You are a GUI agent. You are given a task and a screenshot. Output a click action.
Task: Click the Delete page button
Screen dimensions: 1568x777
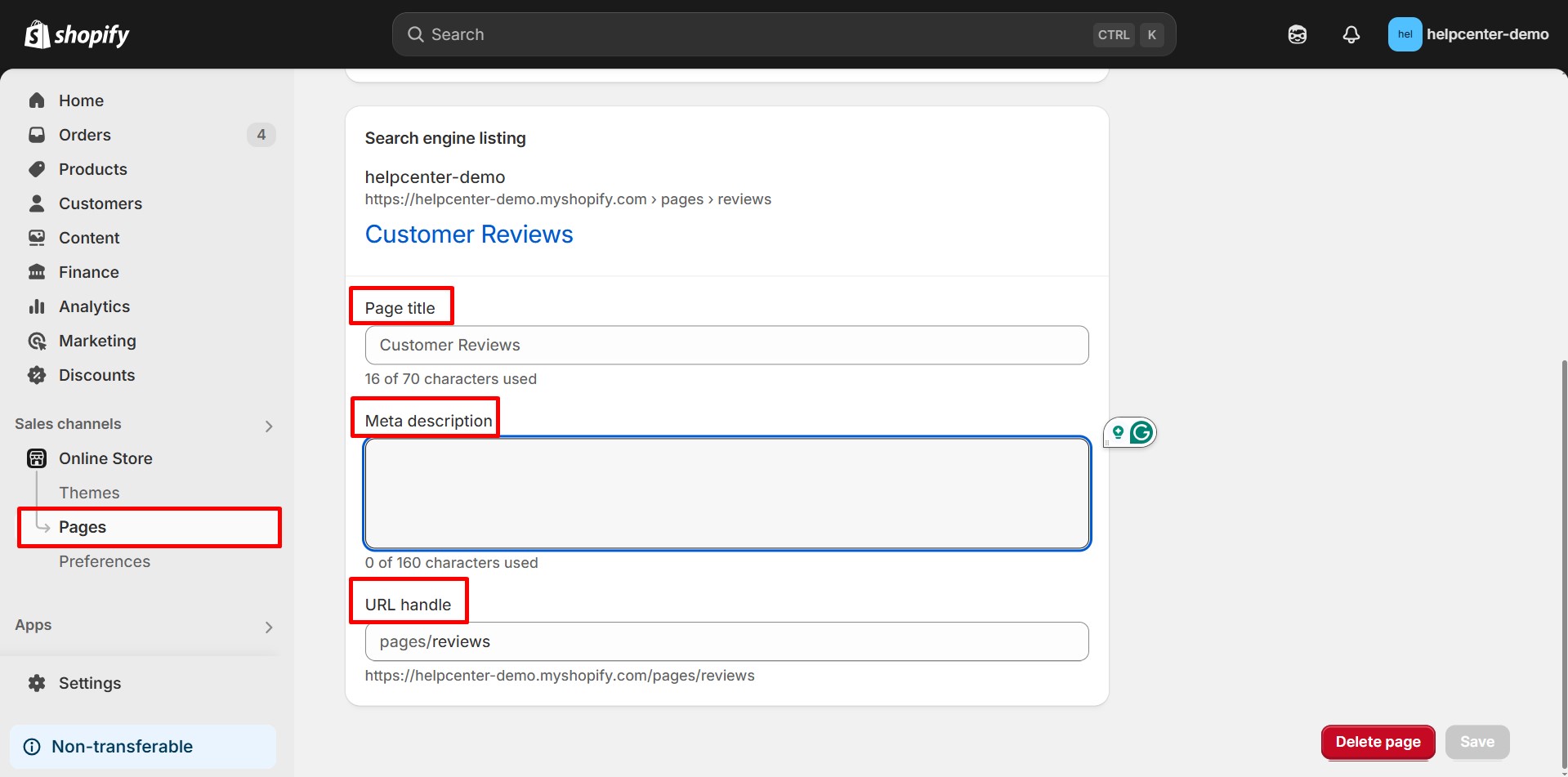click(1378, 742)
